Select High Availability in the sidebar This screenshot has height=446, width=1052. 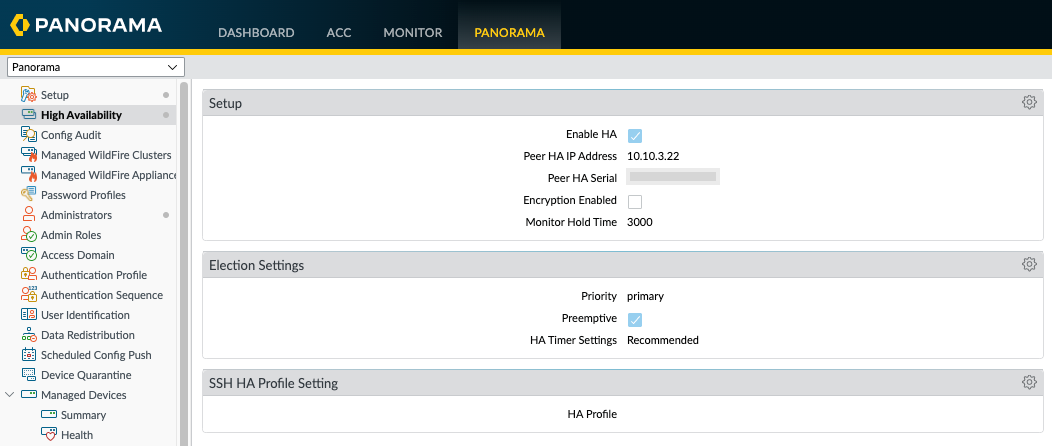[x=81, y=115]
